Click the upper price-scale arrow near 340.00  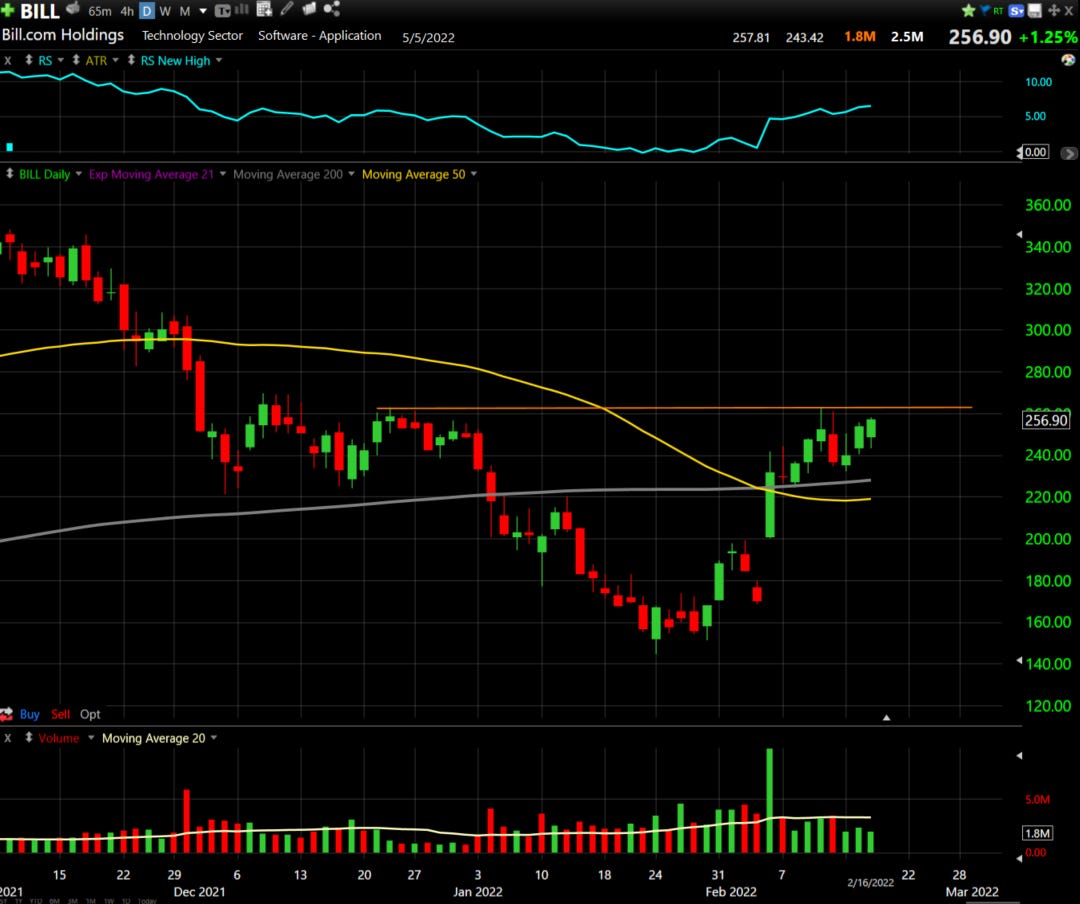(x=1019, y=234)
